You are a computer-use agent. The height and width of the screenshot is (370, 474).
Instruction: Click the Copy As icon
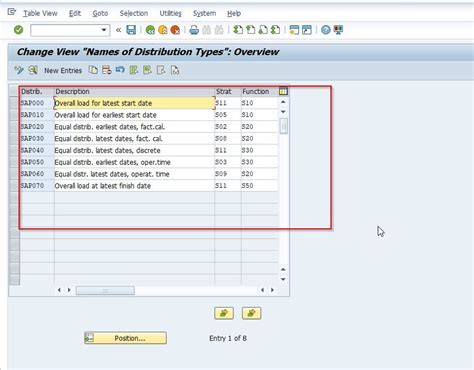(93, 70)
